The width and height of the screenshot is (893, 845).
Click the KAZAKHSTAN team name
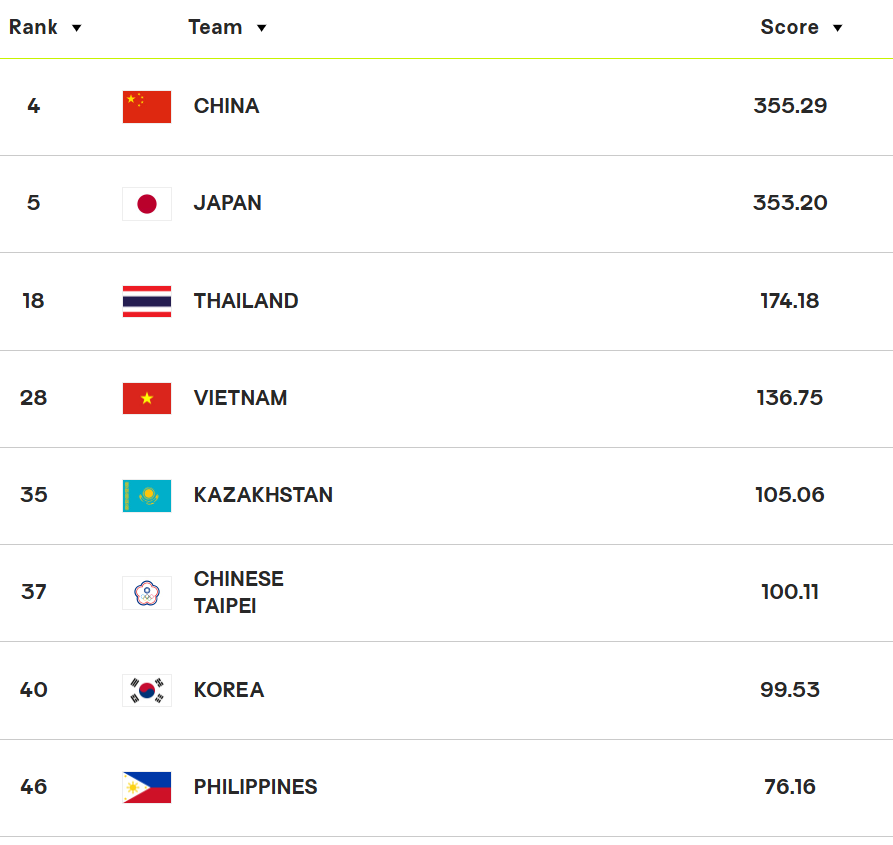(263, 495)
